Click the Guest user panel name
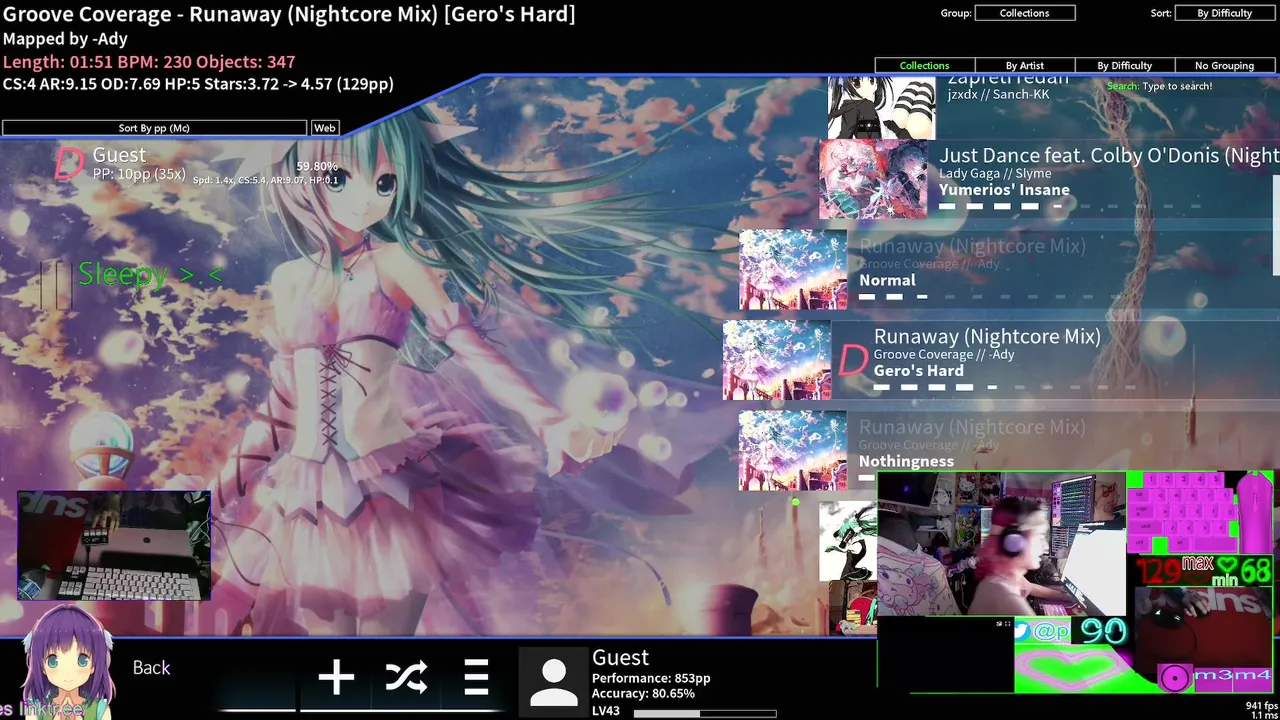Viewport: 1280px width, 720px height. pos(620,657)
